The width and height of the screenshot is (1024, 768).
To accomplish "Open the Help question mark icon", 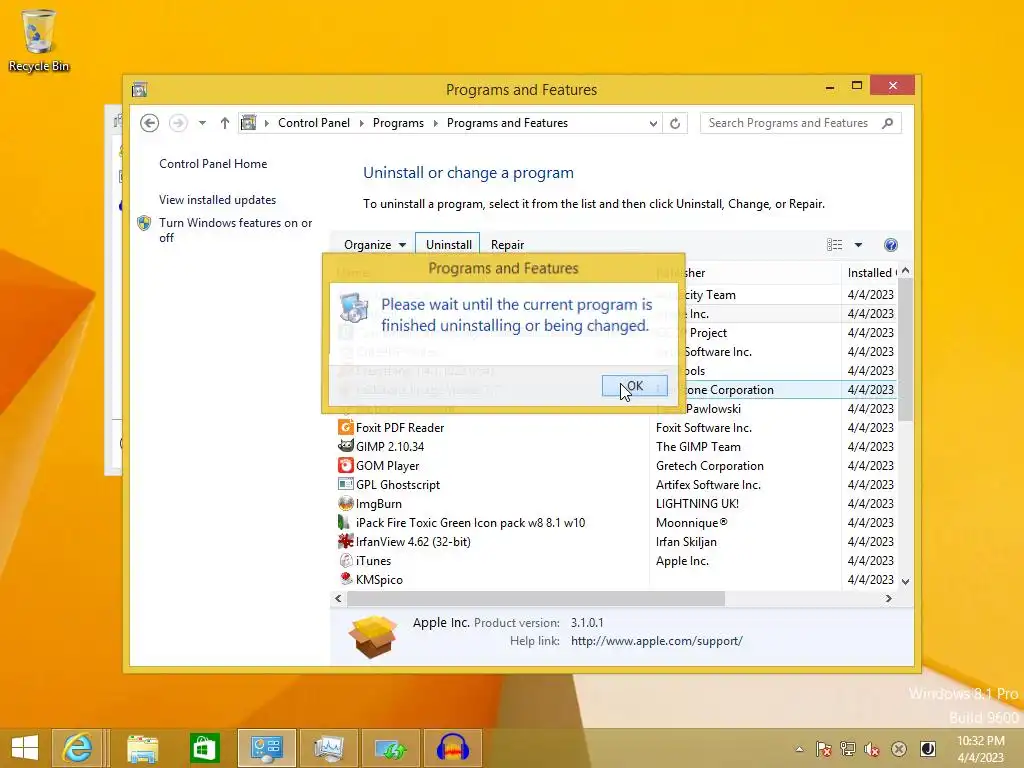I will 890,245.
